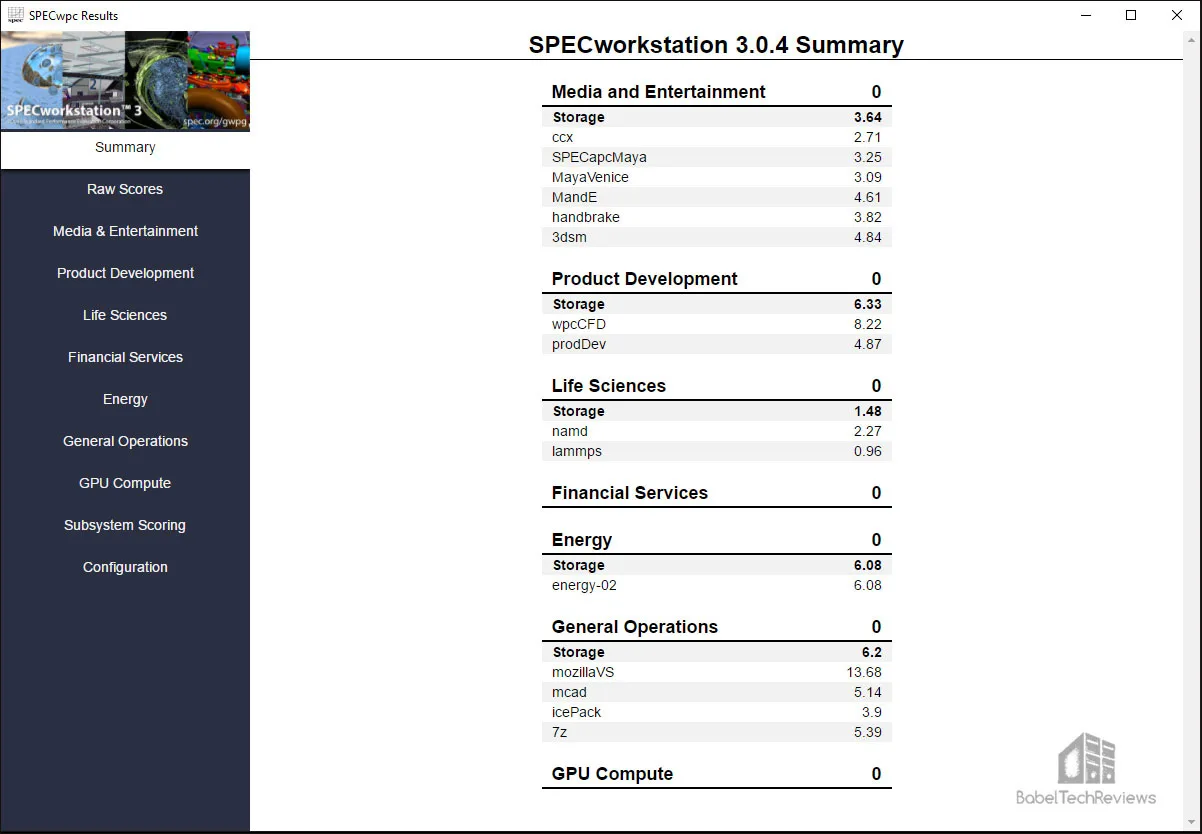
Task: Click the 'General Operations' section header in results
Action: click(x=634, y=627)
